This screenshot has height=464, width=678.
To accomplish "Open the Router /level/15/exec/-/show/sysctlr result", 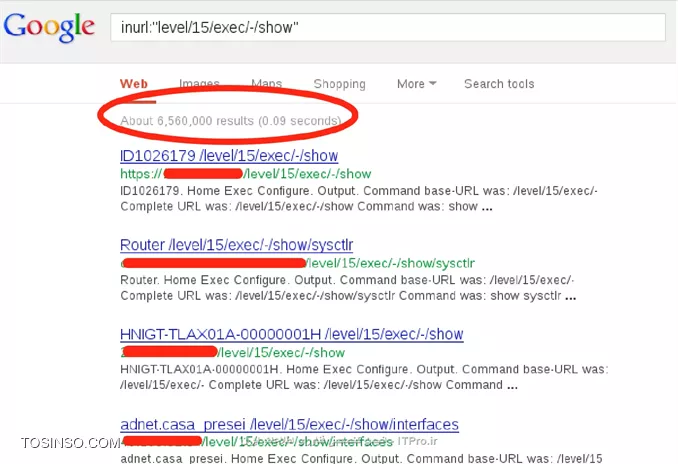I will coord(237,245).
